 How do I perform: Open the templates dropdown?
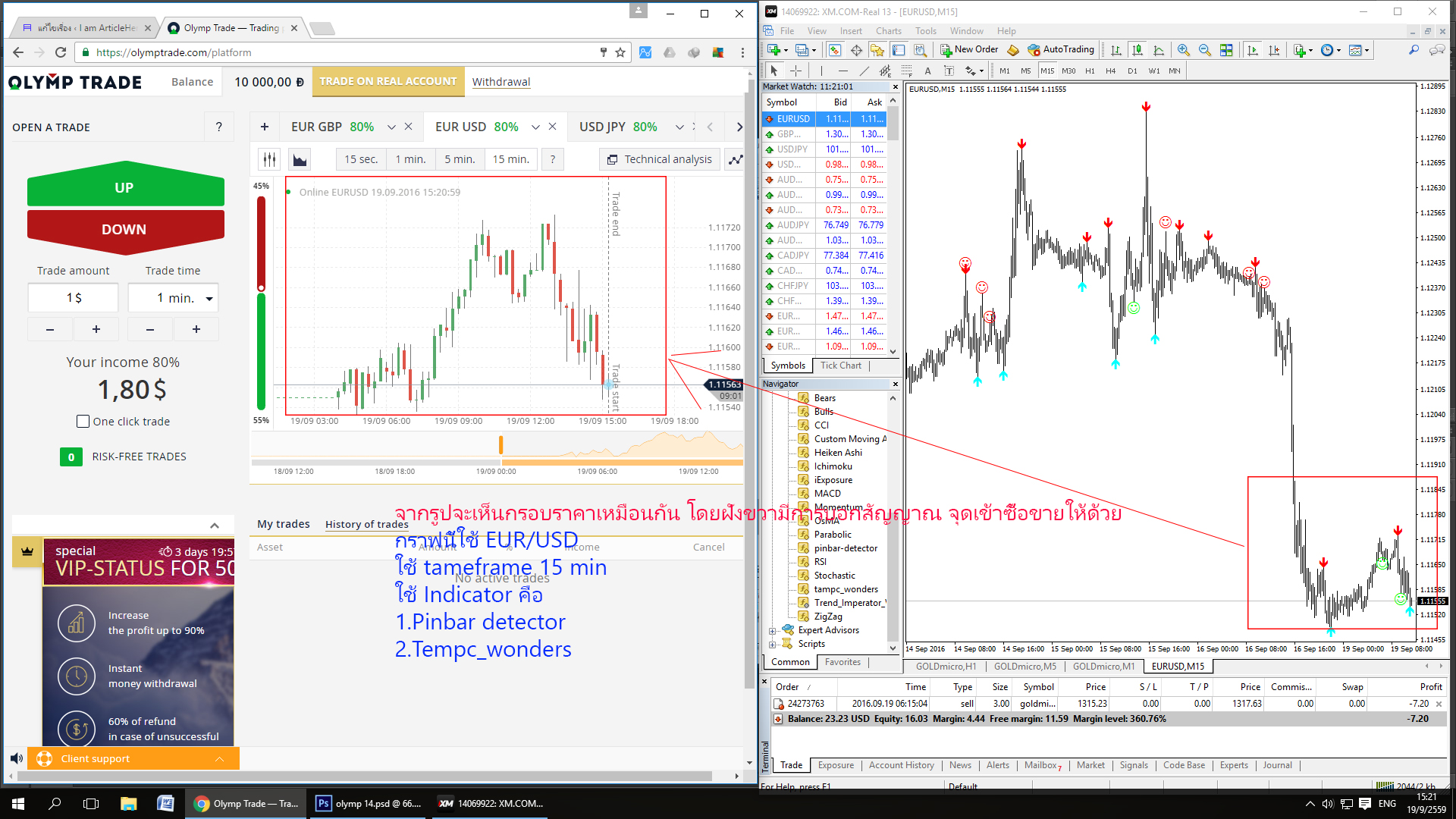pyautogui.click(x=1367, y=51)
